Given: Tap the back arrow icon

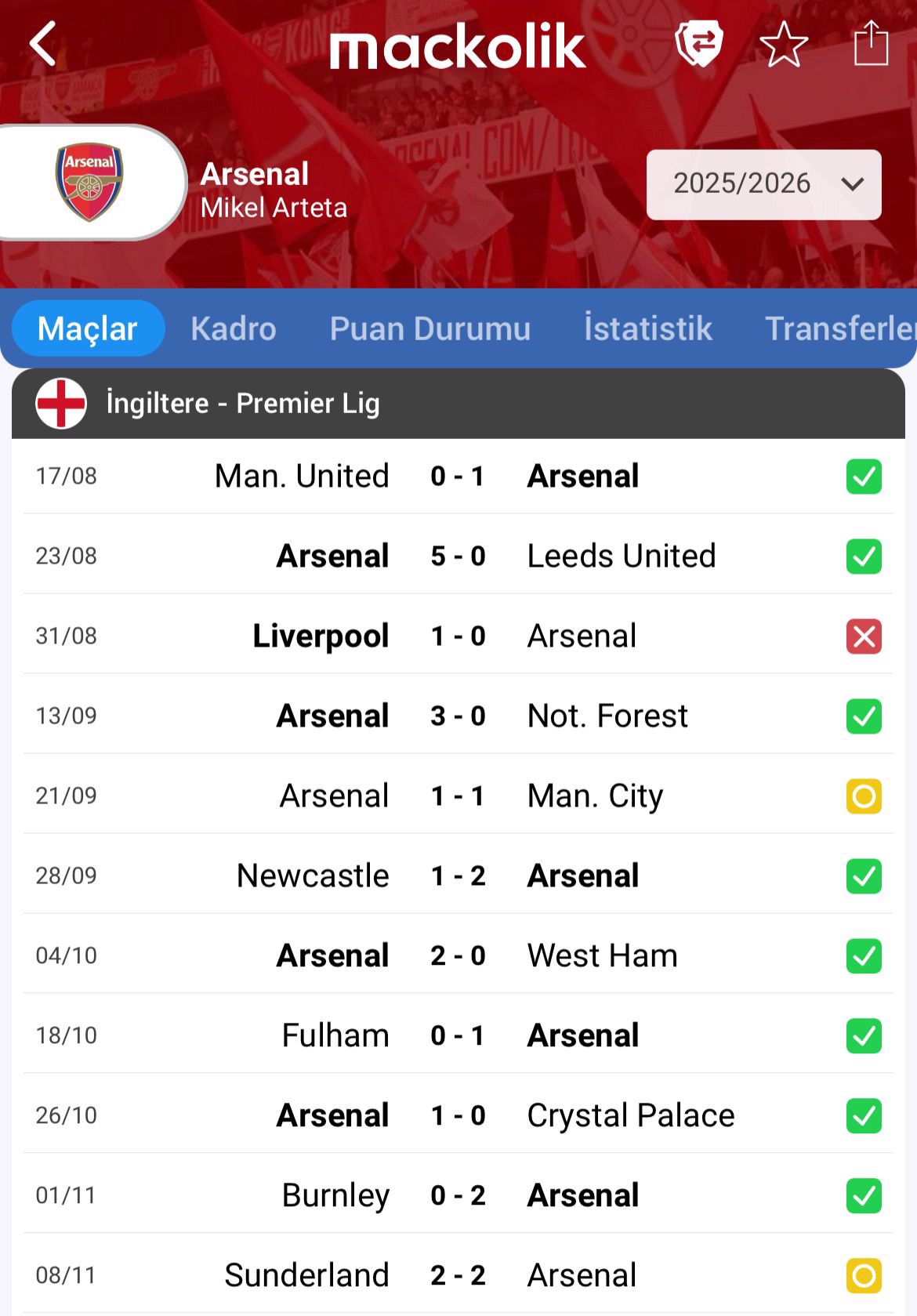Looking at the screenshot, I should pos(44,44).
